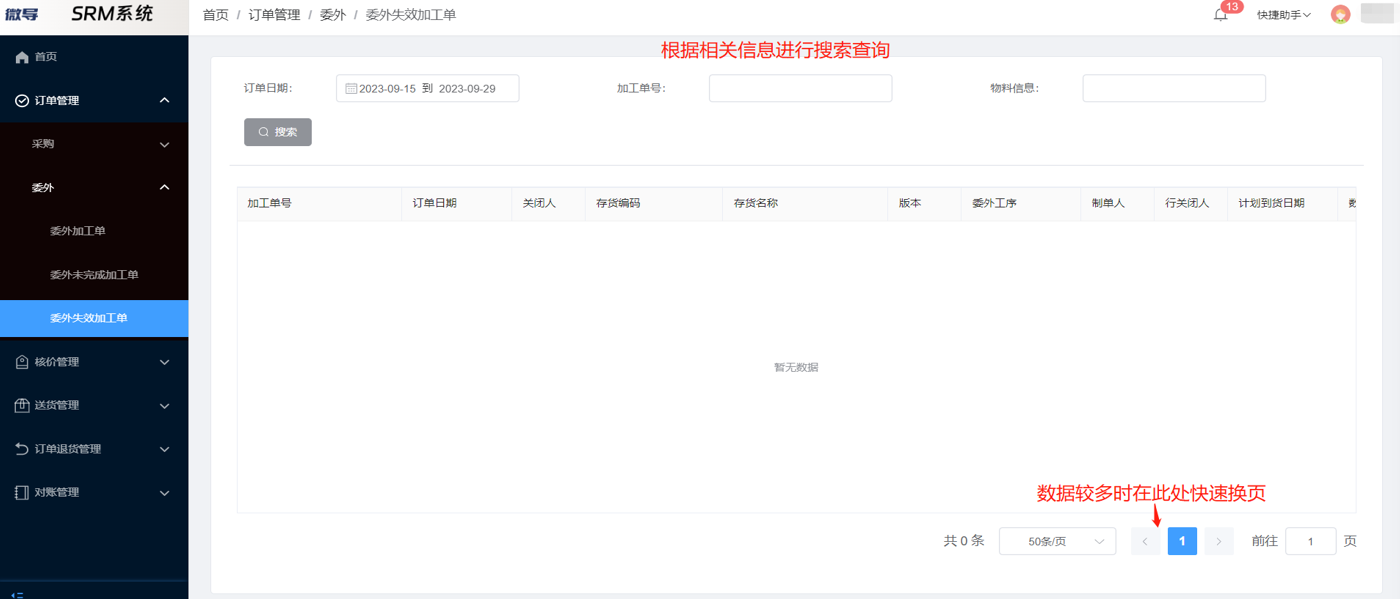1400x599 pixels.
Task: Click the 核价管理 pricing management icon
Action: point(22,361)
